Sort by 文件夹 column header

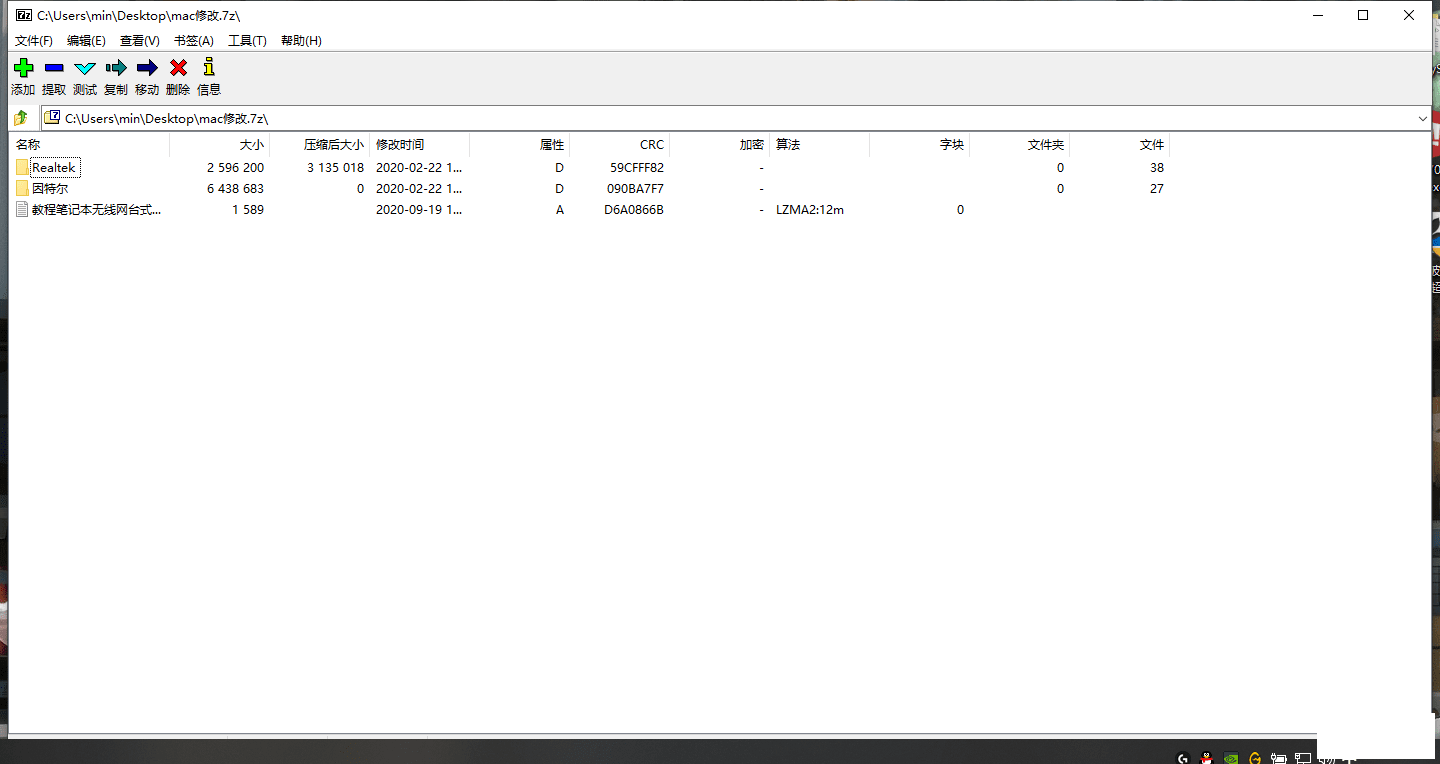1020,145
